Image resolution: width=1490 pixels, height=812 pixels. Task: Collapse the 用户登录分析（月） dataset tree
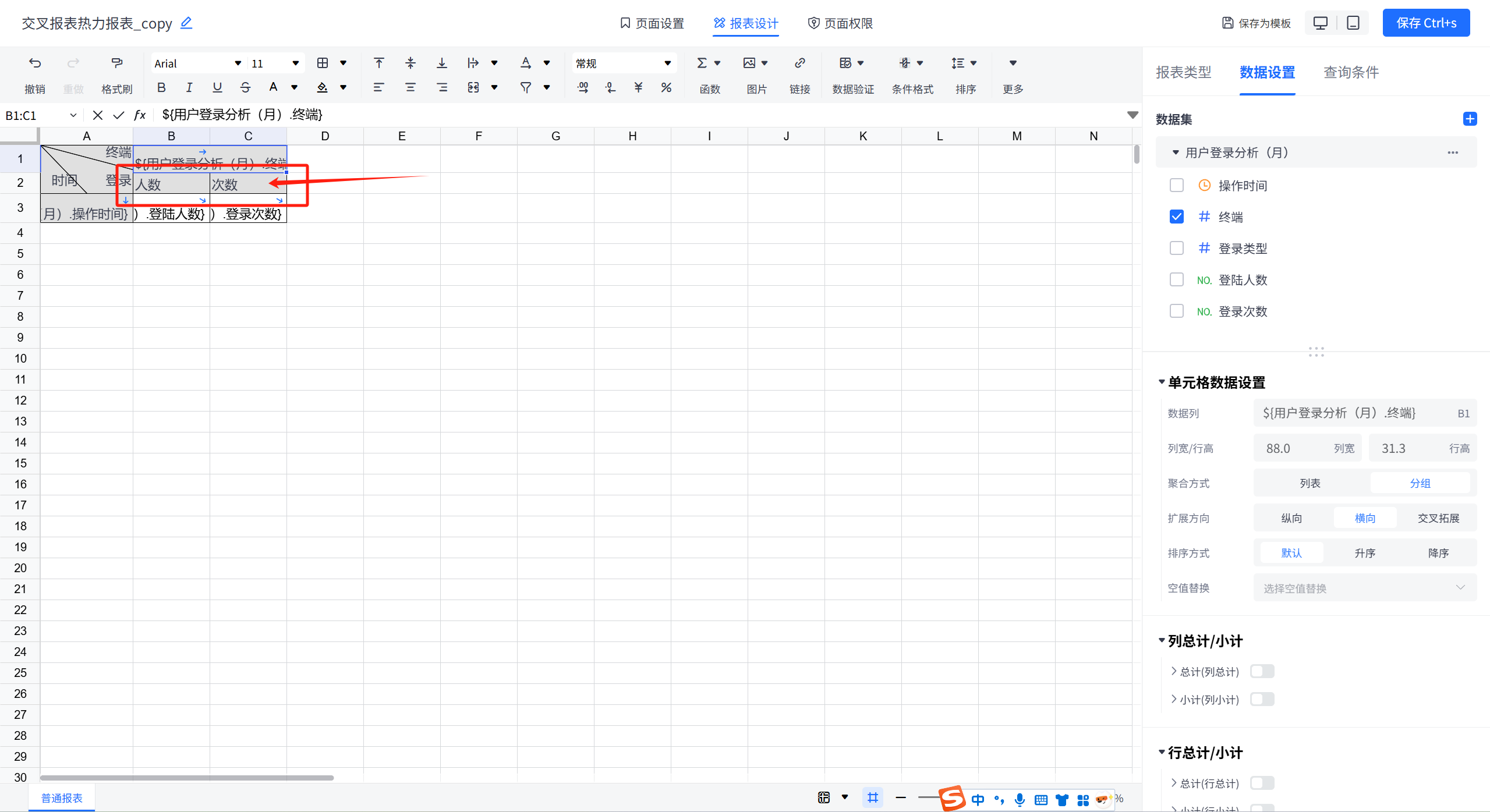[x=1175, y=153]
